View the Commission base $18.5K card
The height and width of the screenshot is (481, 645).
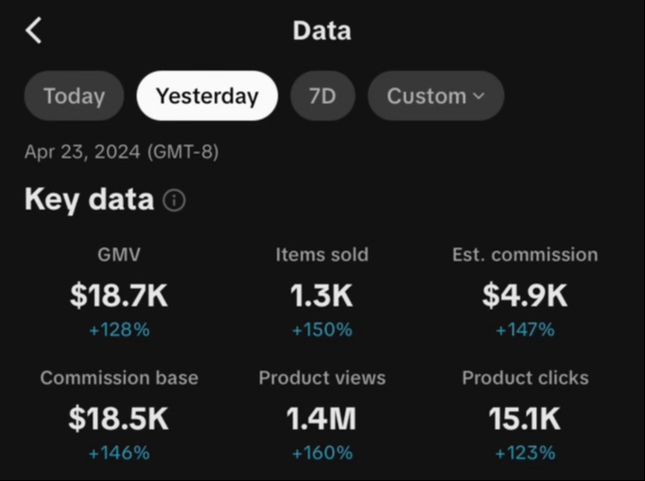pyautogui.click(x=119, y=418)
